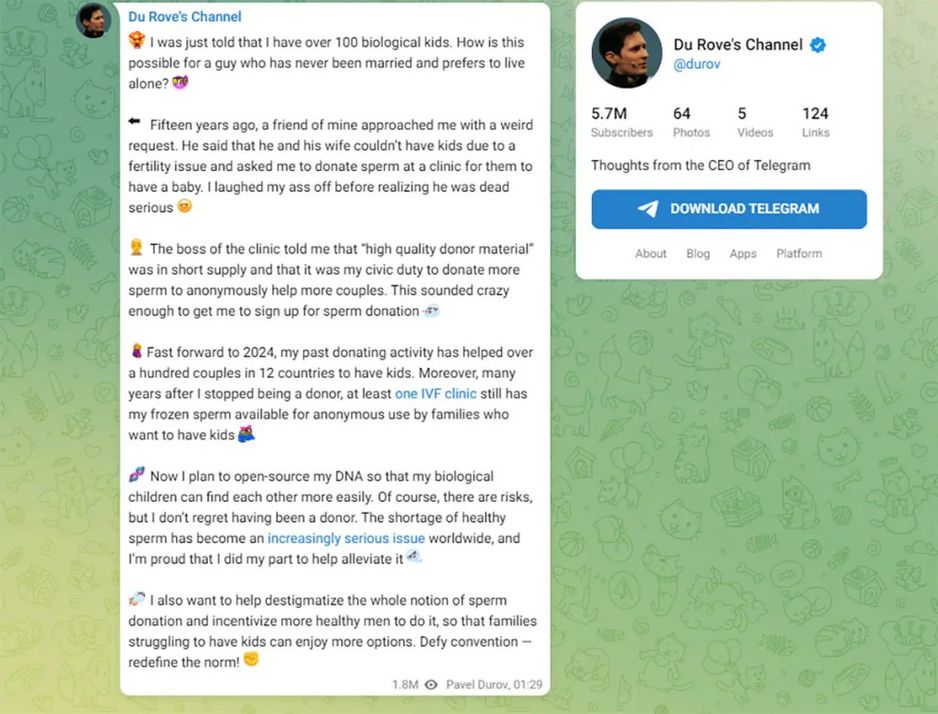
Task: Click the paper plane Telegram icon
Action: pos(648,209)
